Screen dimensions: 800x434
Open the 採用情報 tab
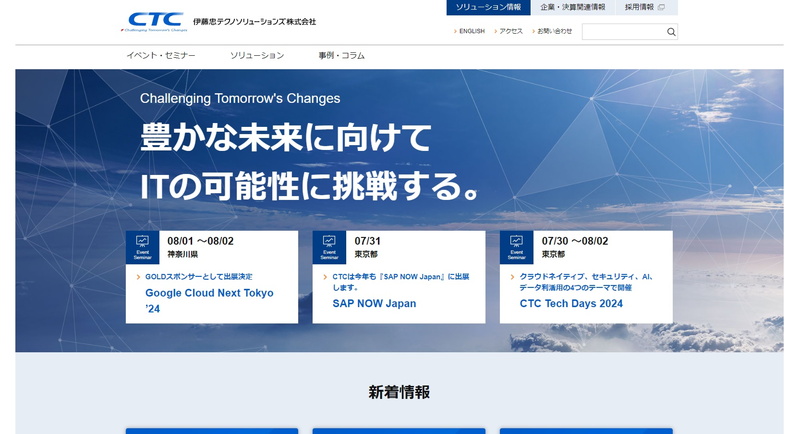pos(646,7)
